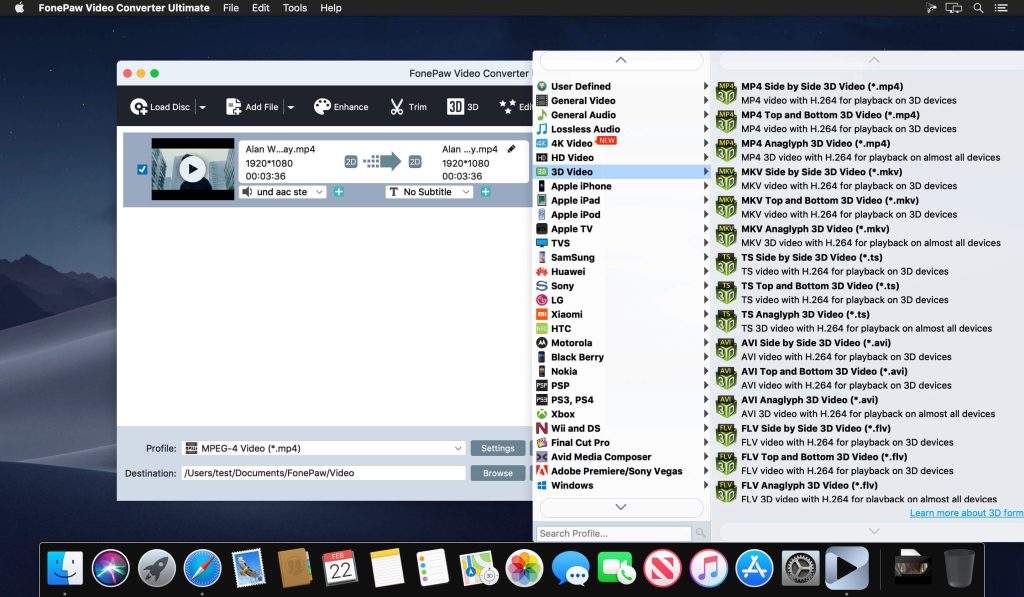The width and height of the screenshot is (1024, 597).
Task: Open the Tools menu in the menu bar
Action: pos(294,8)
